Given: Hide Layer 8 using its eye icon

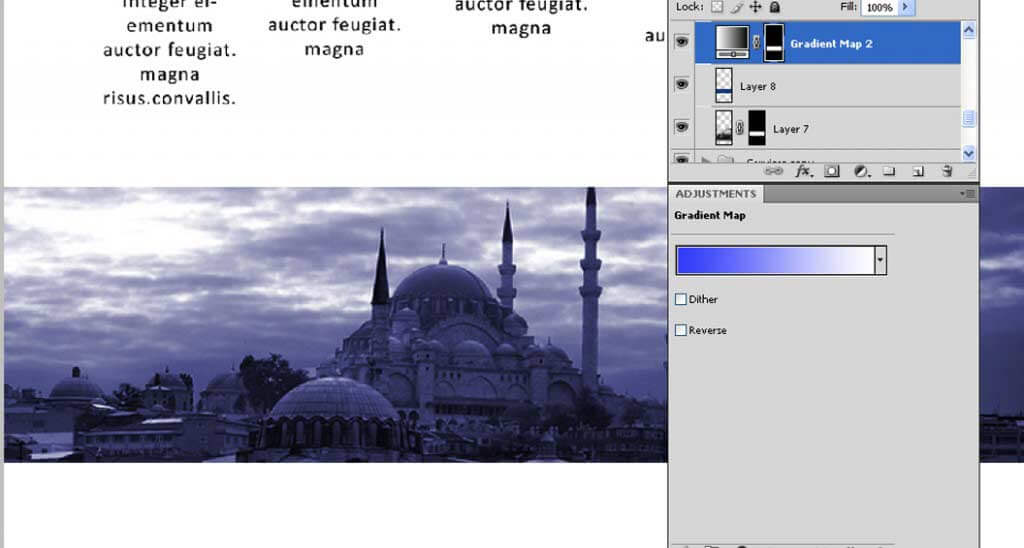Looking at the screenshot, I should (682, 85).
